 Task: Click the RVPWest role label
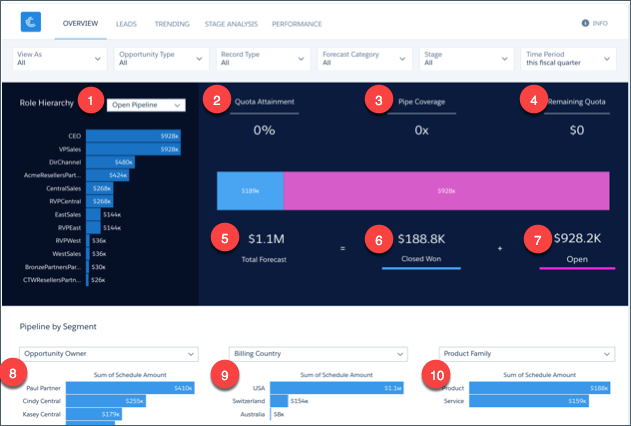coord(68,241)
